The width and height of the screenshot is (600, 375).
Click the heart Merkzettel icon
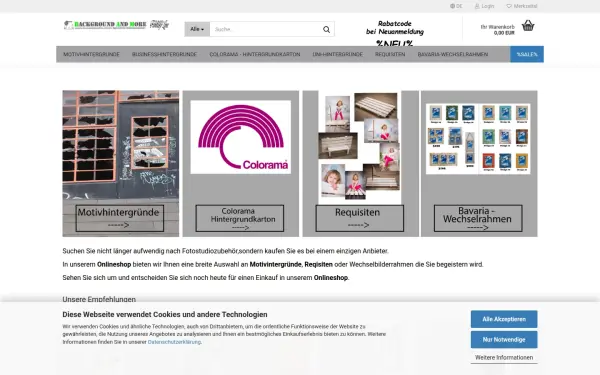coord(509,6)
